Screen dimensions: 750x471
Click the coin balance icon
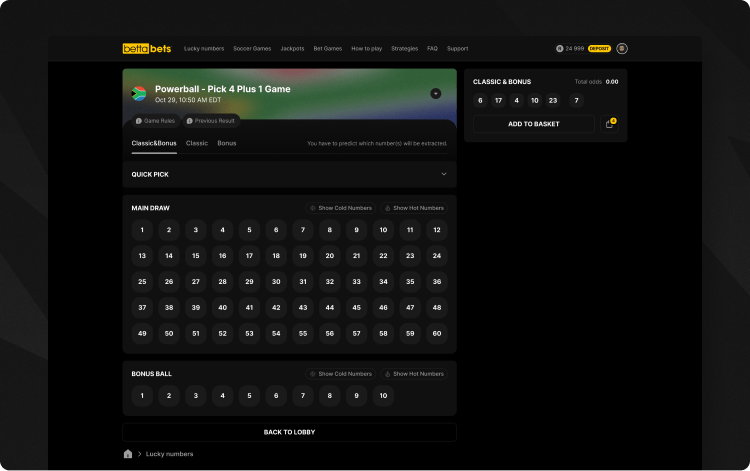click(x=559, y=48)
